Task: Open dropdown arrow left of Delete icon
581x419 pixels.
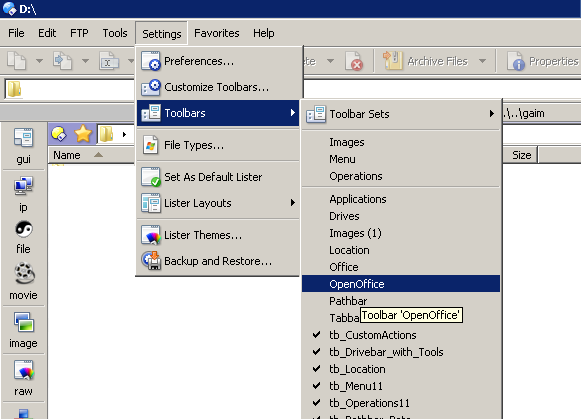Action: pos(330,61)
